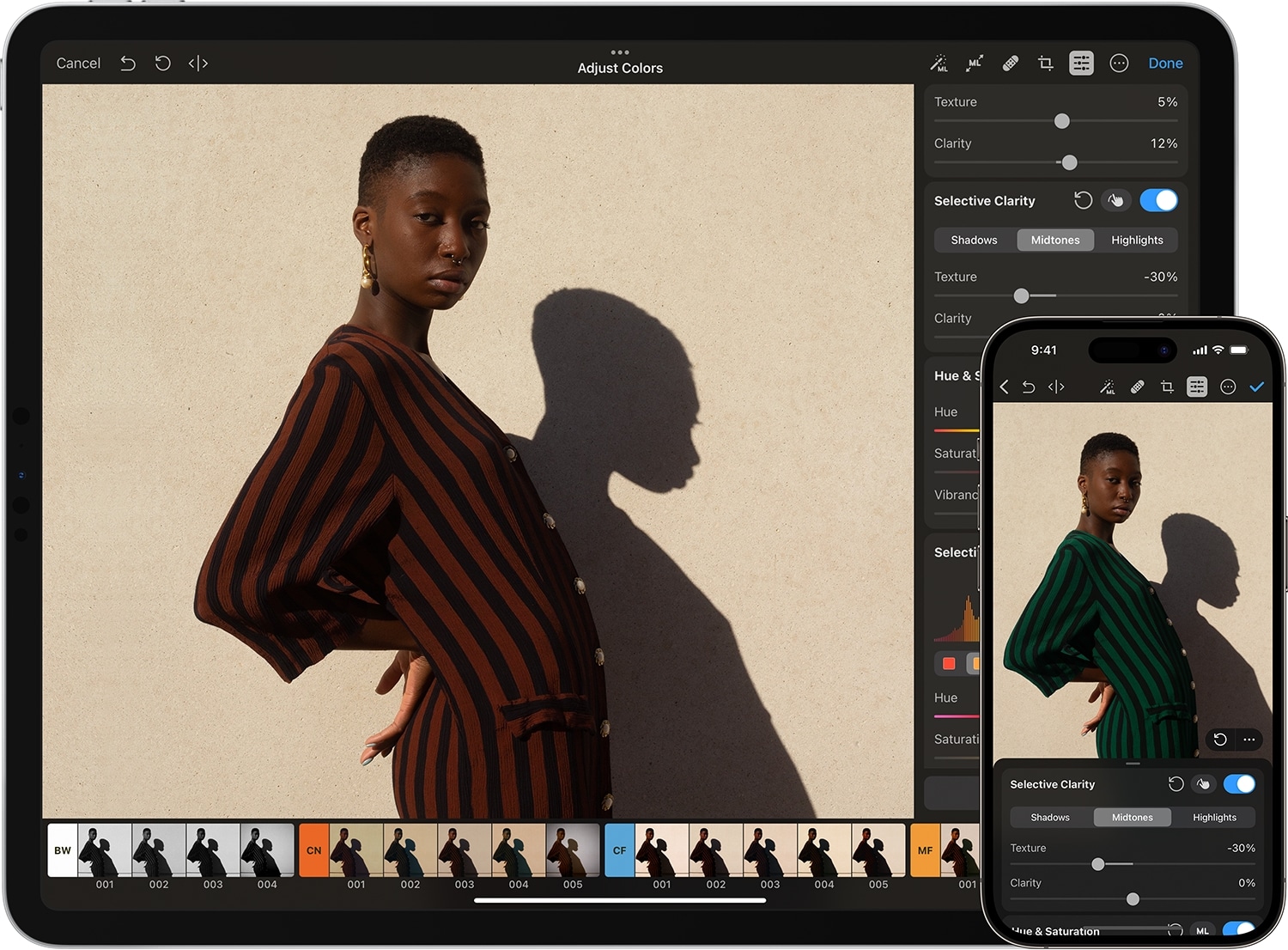This screenshot has height=950, width=1288.
Task: Switch to Shadows tab on iPad
Action: coord(974,241)
